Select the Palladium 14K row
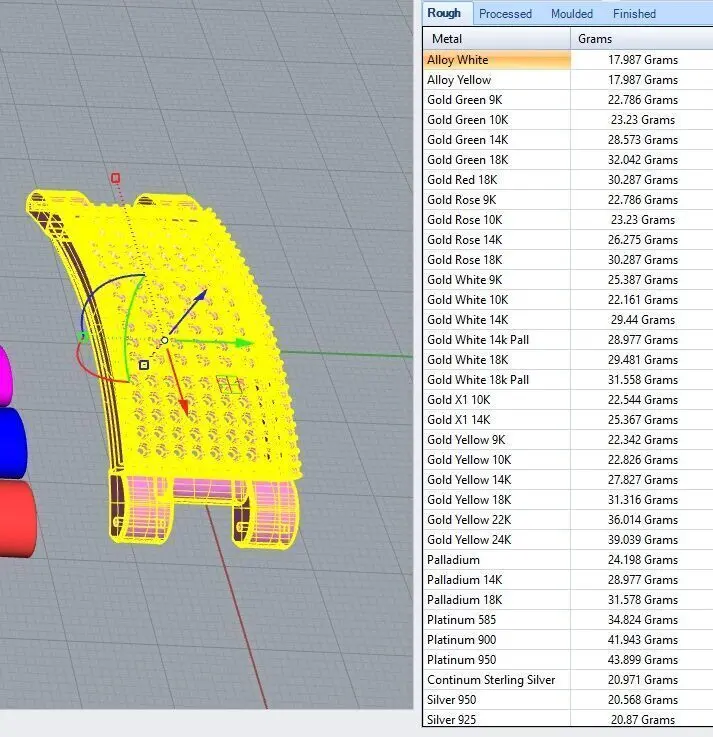Screen dimensions: 713x737 568,579
